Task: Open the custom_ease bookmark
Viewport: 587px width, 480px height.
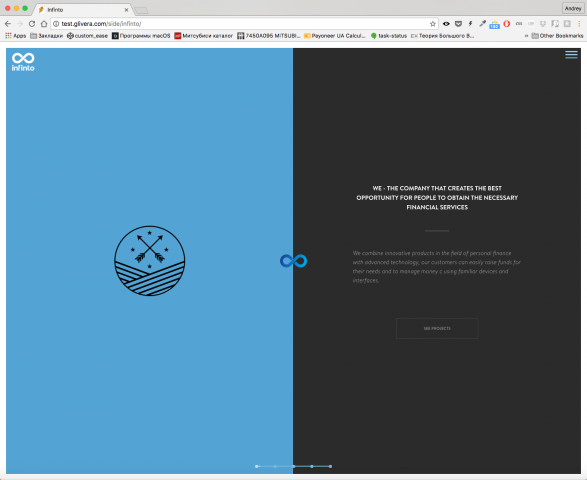Action: click(x=87, y=36)
